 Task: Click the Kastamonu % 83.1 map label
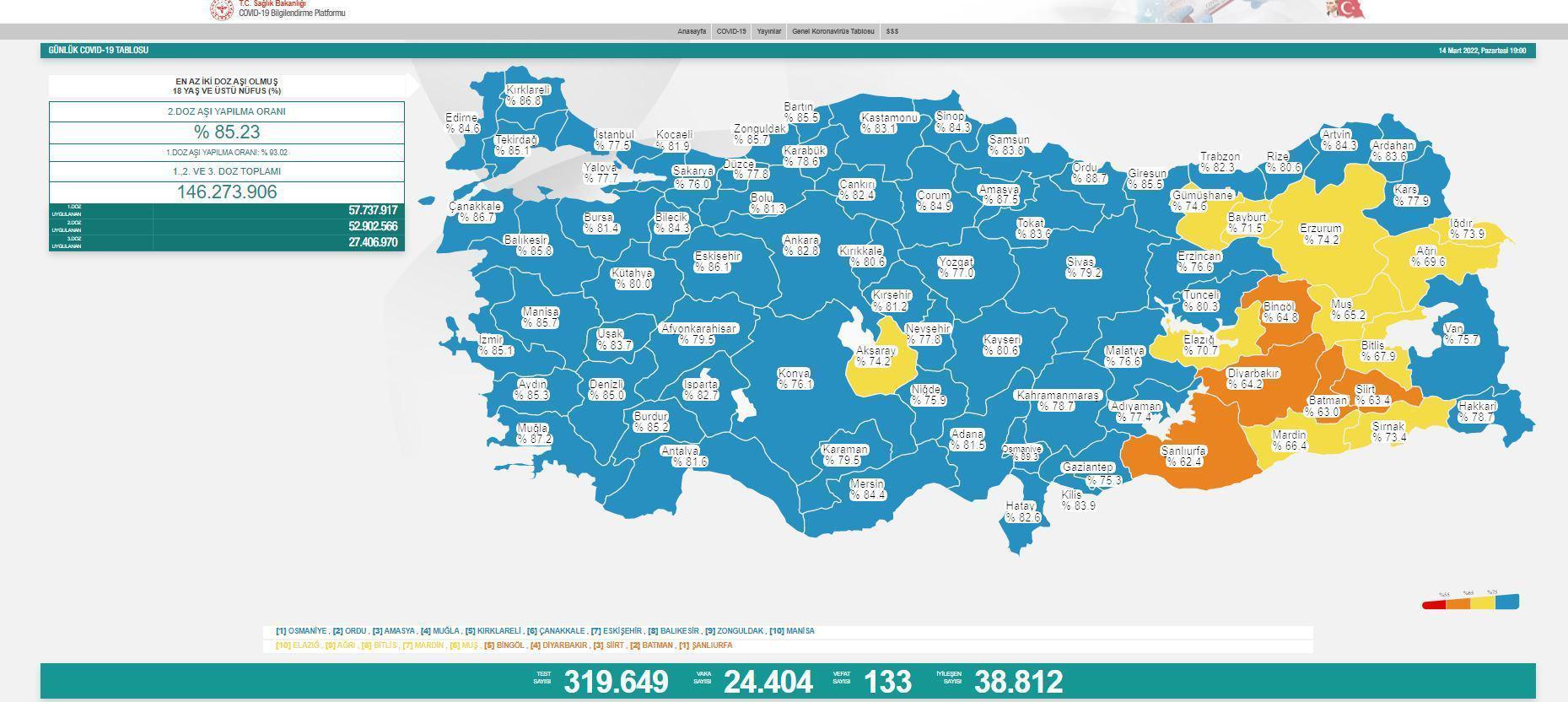[889, 123]
